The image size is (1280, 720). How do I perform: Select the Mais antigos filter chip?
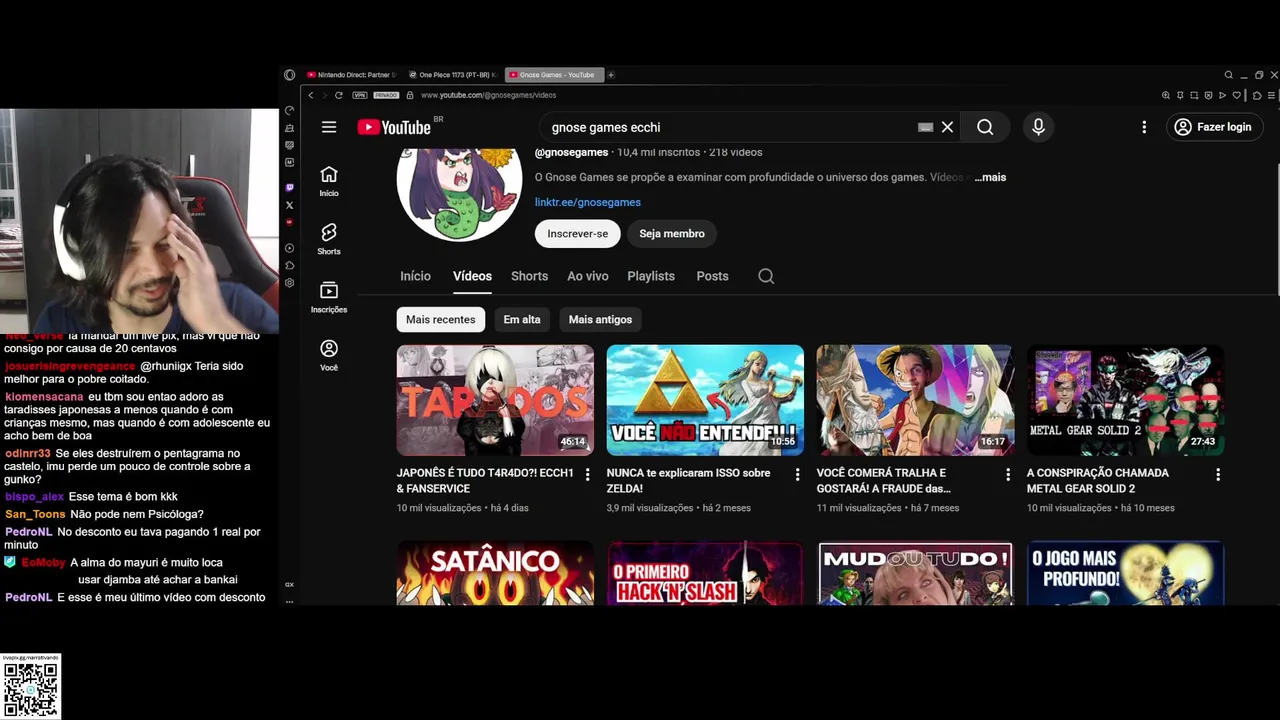(600, 319)
